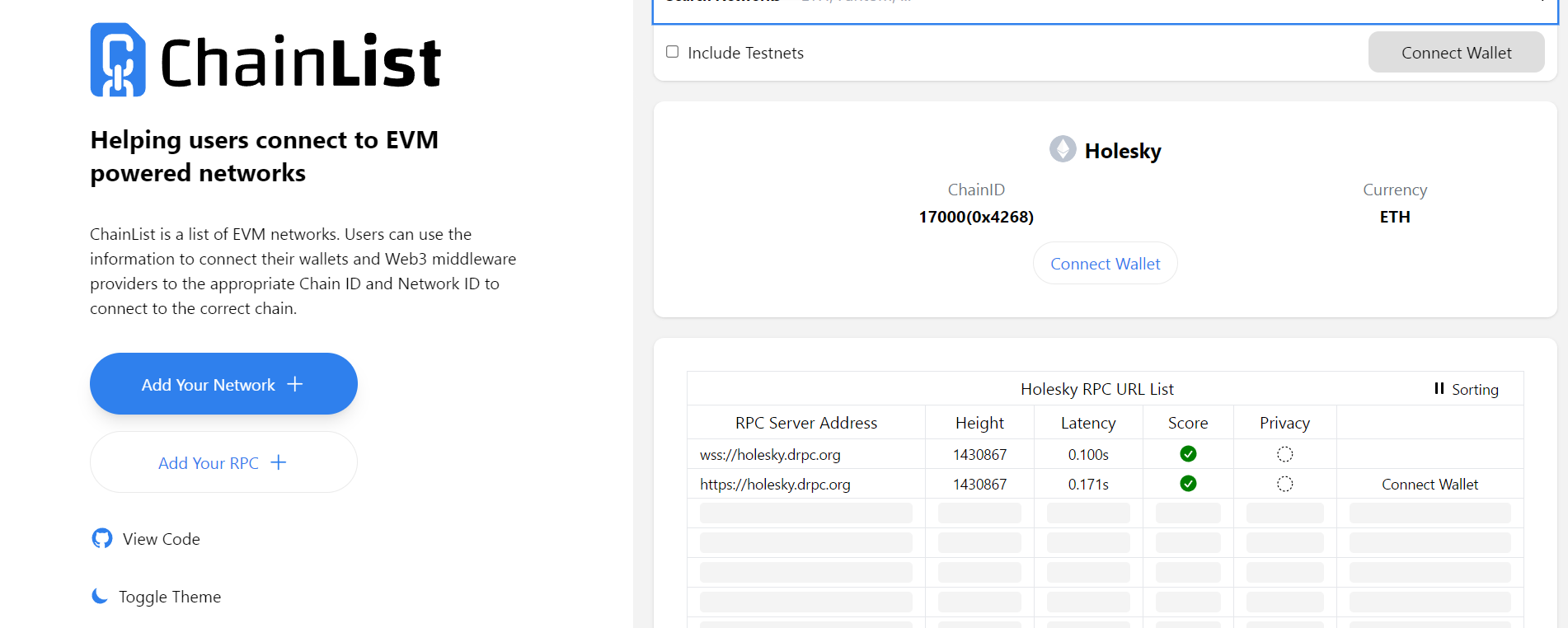
Task: Click the green score checkmark for https://holesky.drpc.org
Action: [1188, 484]
